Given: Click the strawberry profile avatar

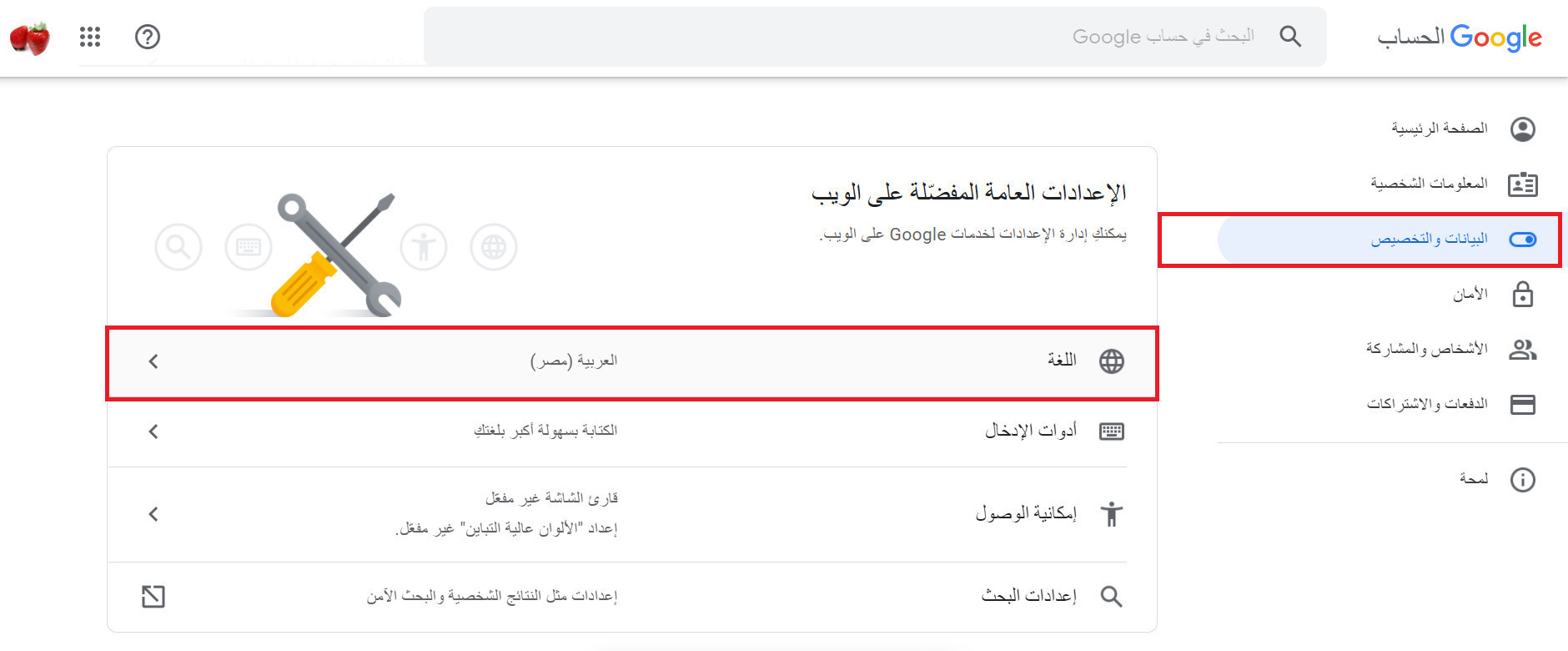Looking at the screenshot, I should tap(30, 38).
